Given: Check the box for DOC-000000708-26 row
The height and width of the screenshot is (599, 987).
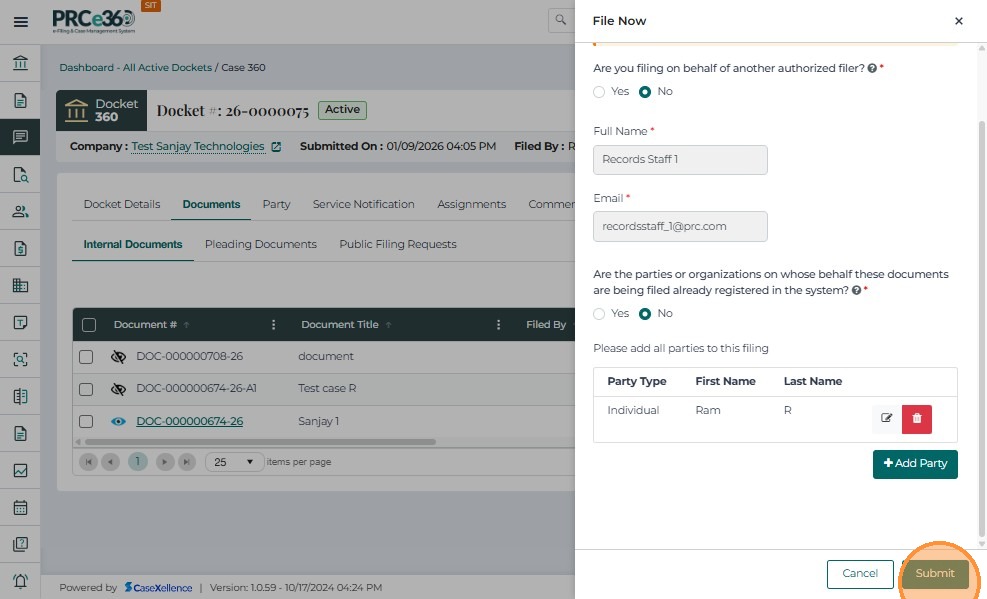Looking at the screenshot, I should [x=86, y=357].
